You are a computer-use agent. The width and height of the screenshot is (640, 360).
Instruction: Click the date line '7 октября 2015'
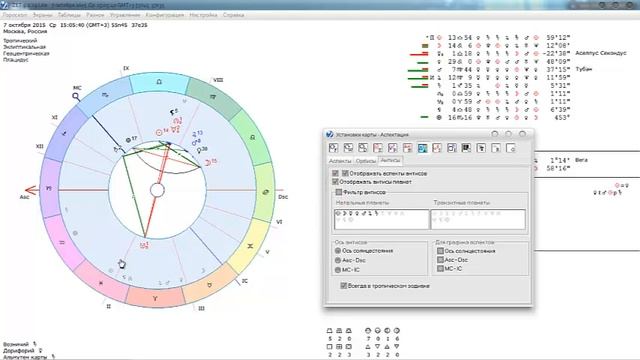click(x=24, y=25)
